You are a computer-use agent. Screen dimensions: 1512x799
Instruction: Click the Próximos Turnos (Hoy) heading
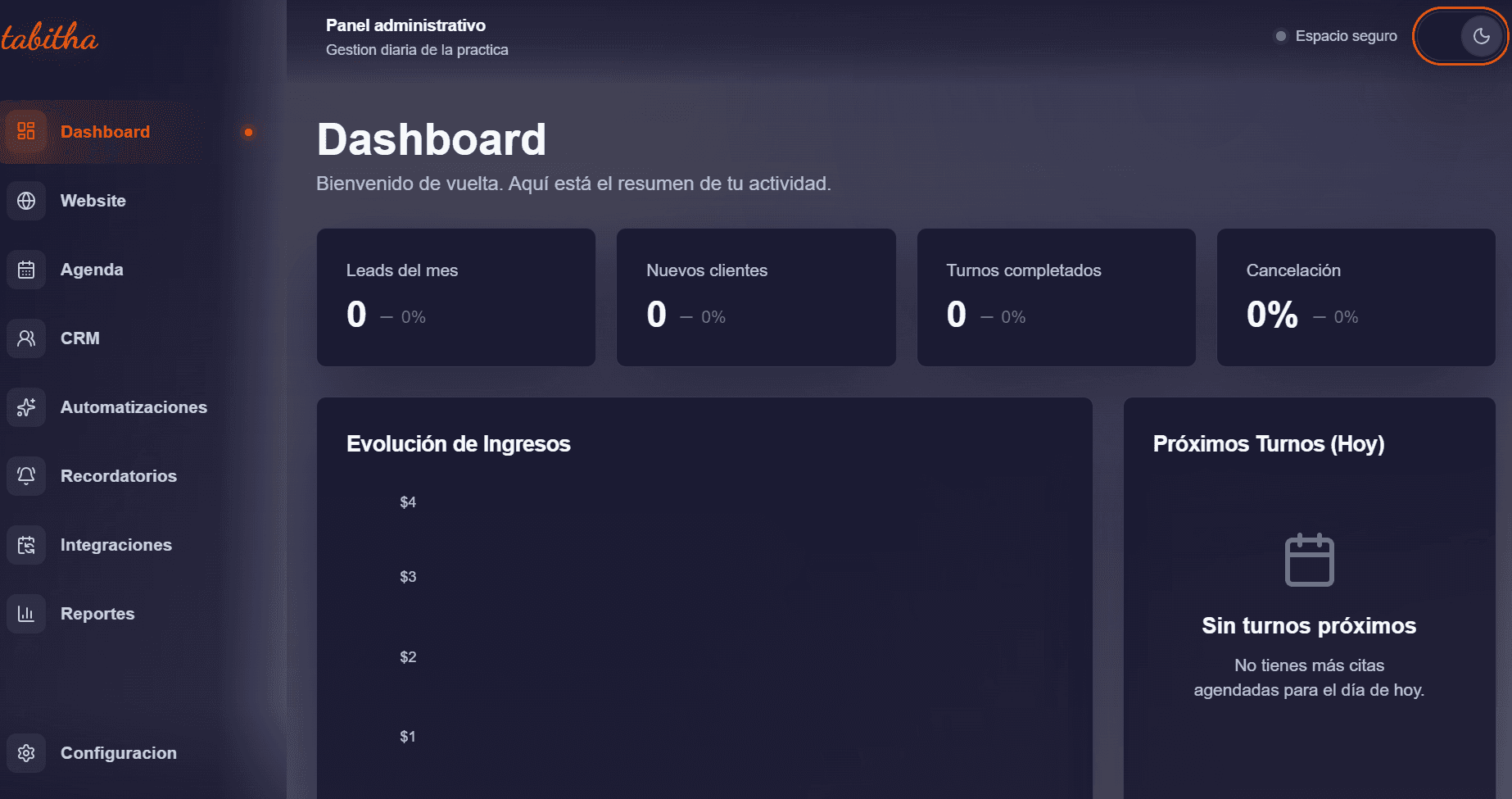(1269, 444)
